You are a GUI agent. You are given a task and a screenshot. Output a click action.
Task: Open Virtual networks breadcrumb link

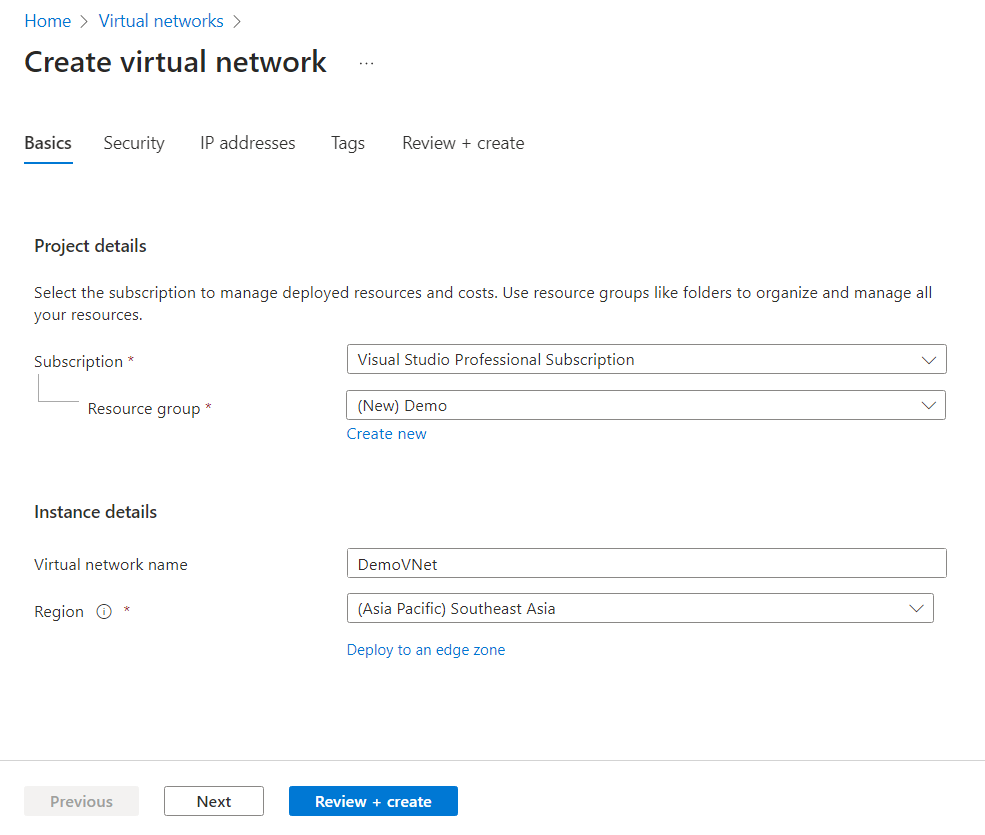161,20
